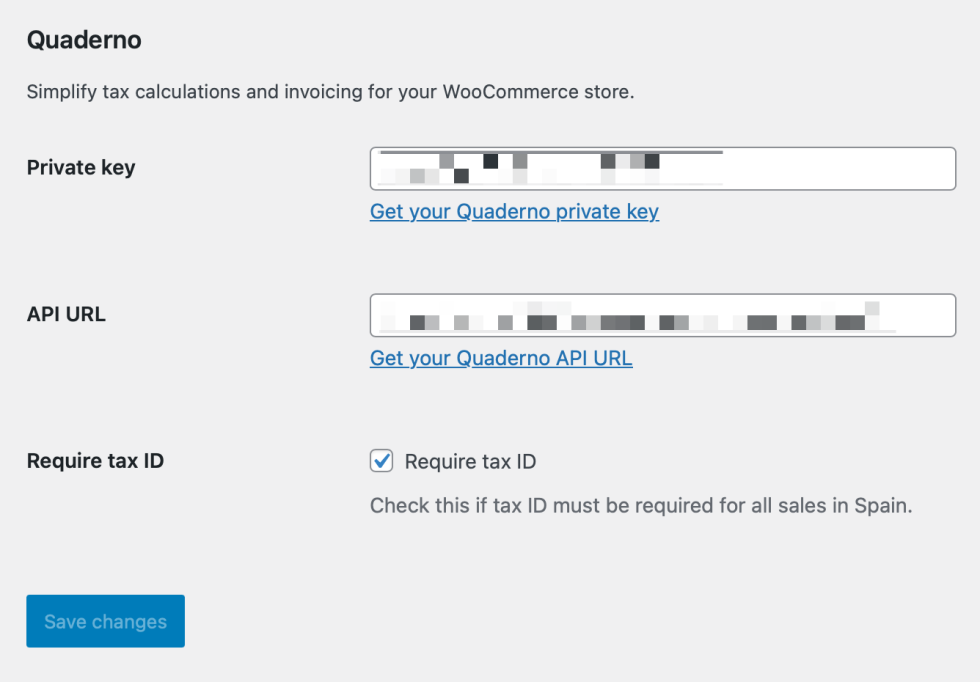Open the 'Get your Quaderno private key' link
Image resolution: width=980 pixels, height=682 pixels.
point(514,212)
